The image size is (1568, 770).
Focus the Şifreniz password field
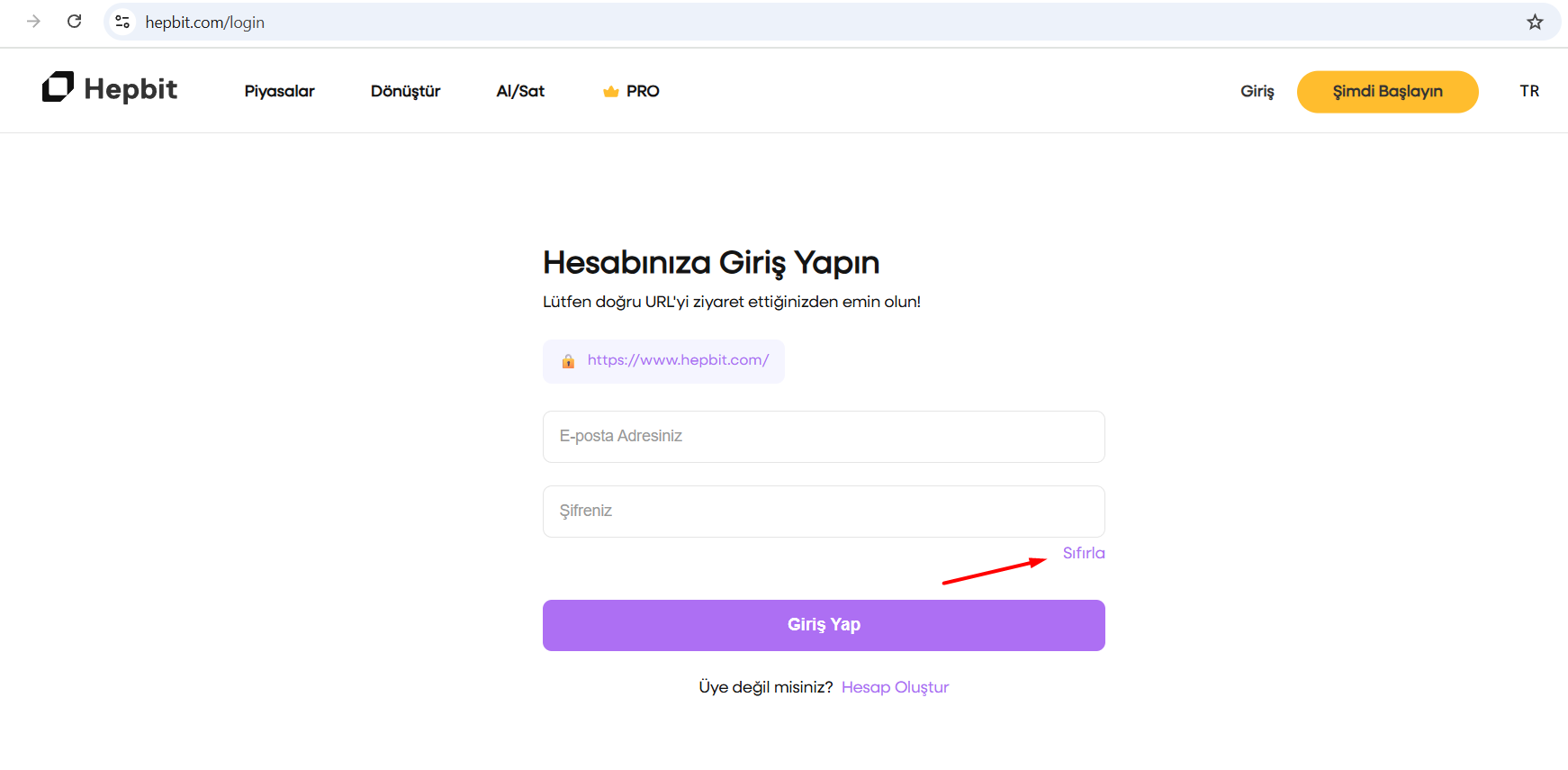(x=823, y=512)
